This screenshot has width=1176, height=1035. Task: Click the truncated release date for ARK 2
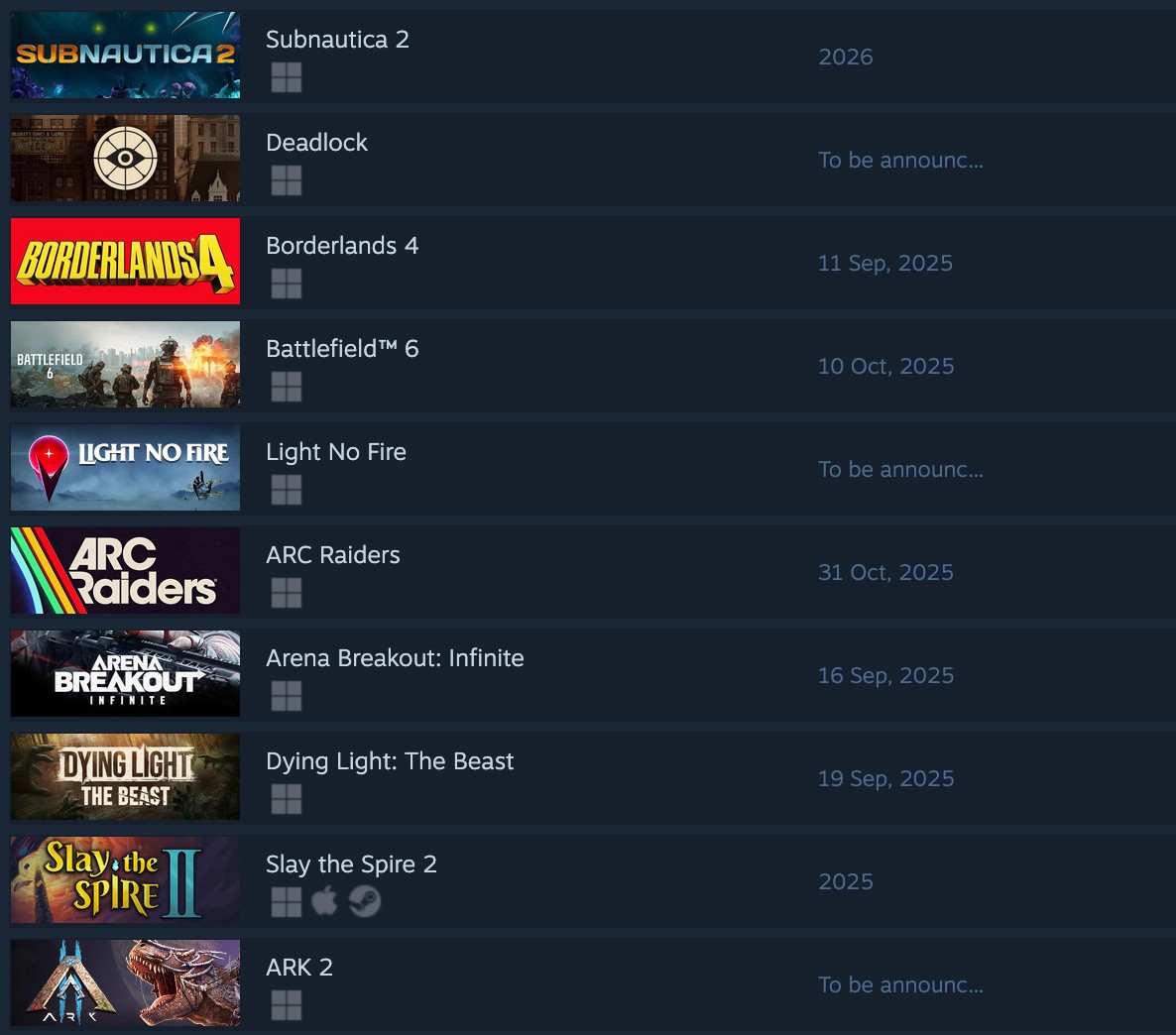pos(900,984)
